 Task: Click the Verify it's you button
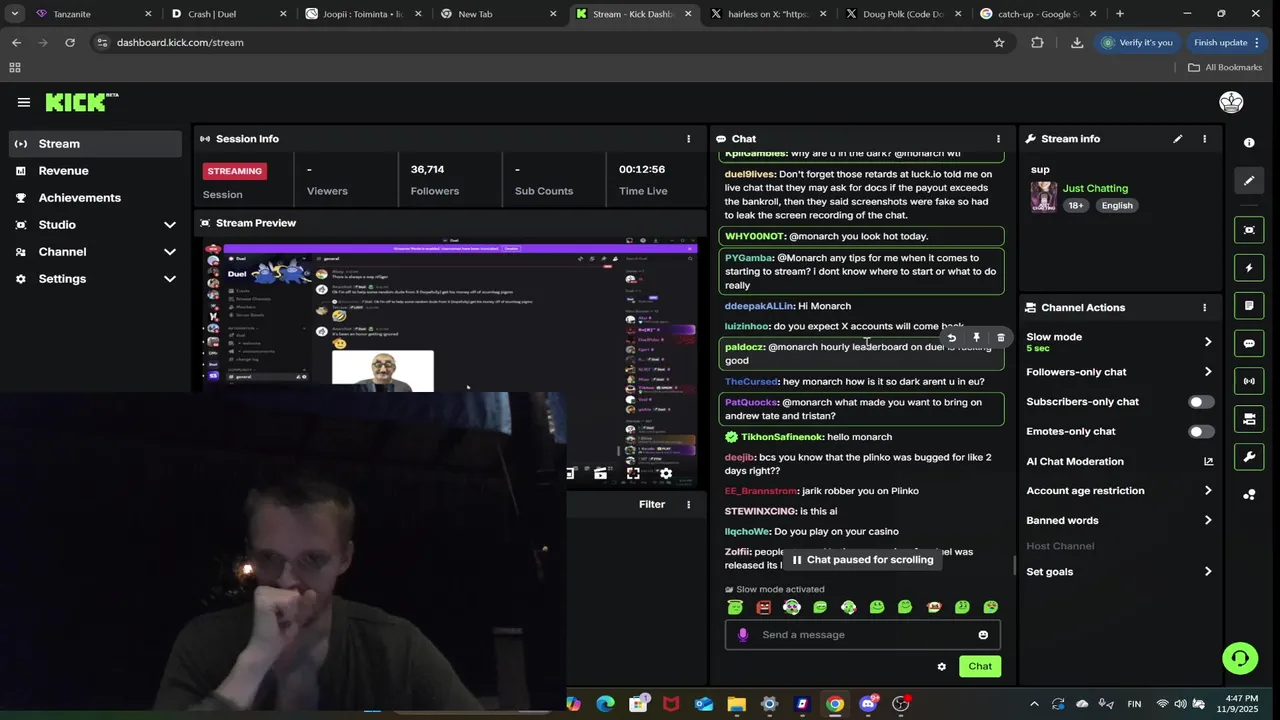[1136, 43]
